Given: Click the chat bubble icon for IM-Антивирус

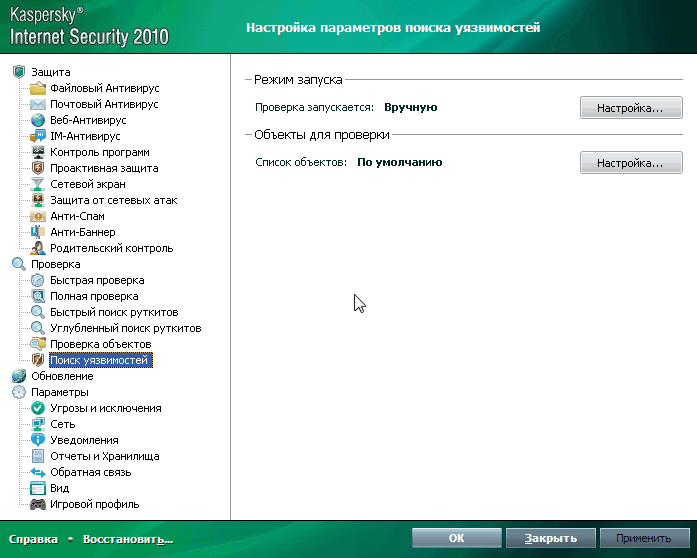Looking at the screenshot, I should (x=38, y=136).
